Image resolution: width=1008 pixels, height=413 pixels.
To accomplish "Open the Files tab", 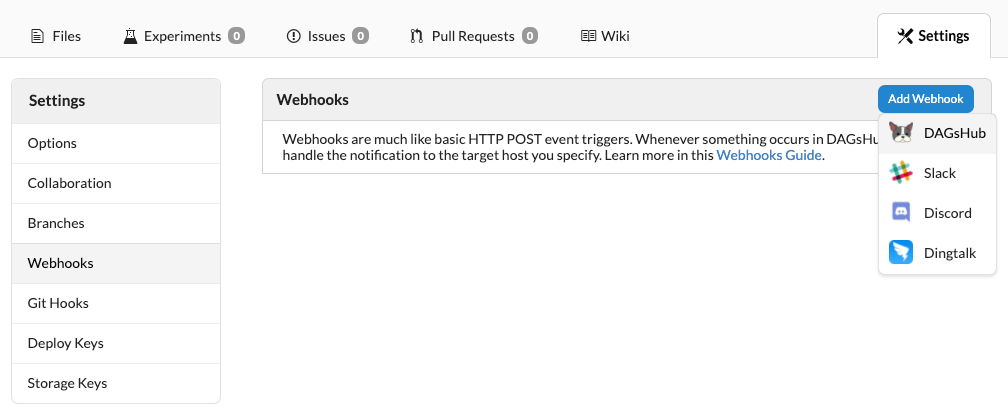I will pos(56,36).
